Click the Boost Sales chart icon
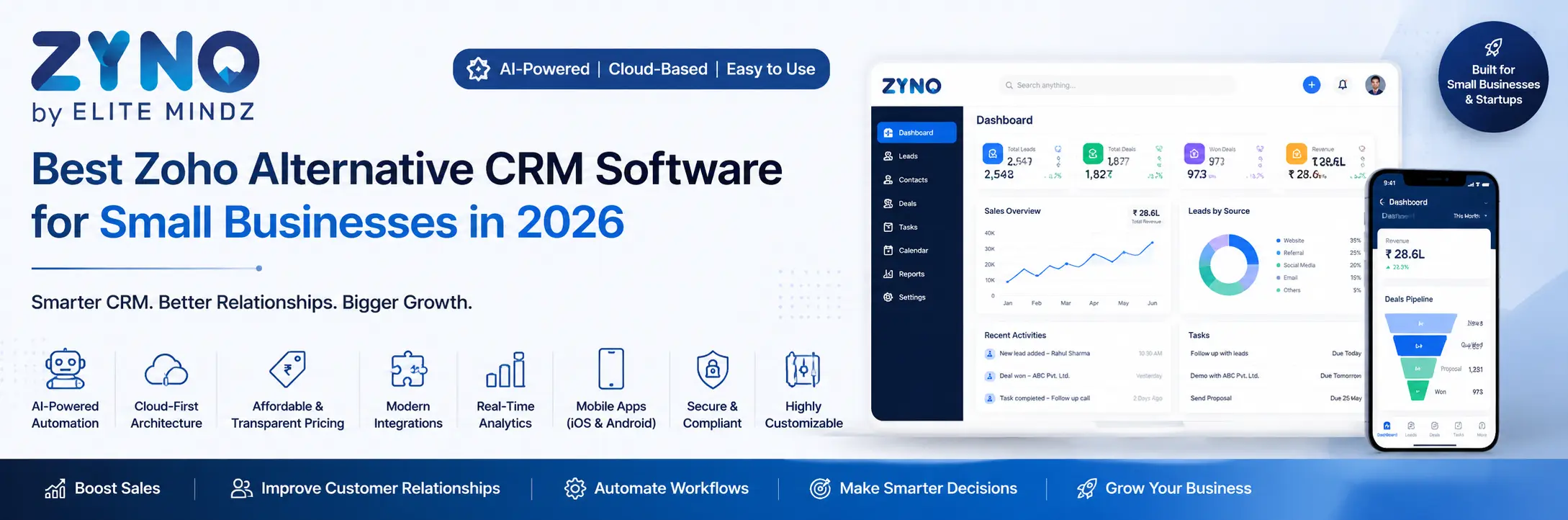Image resolution: width=1568 pixels, height=520 pixels. coord(55,489)
